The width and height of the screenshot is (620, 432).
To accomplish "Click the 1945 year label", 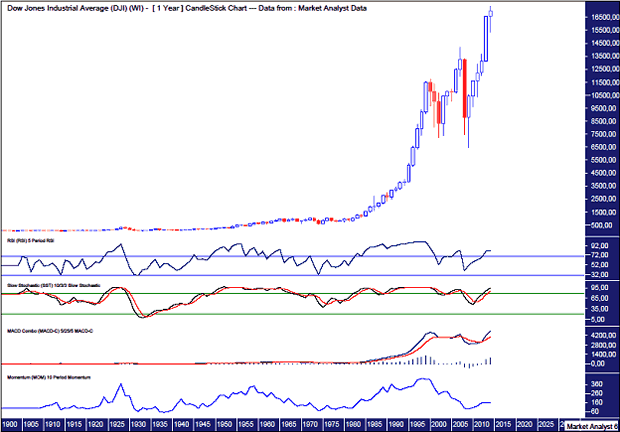I will tap(203, 424).
